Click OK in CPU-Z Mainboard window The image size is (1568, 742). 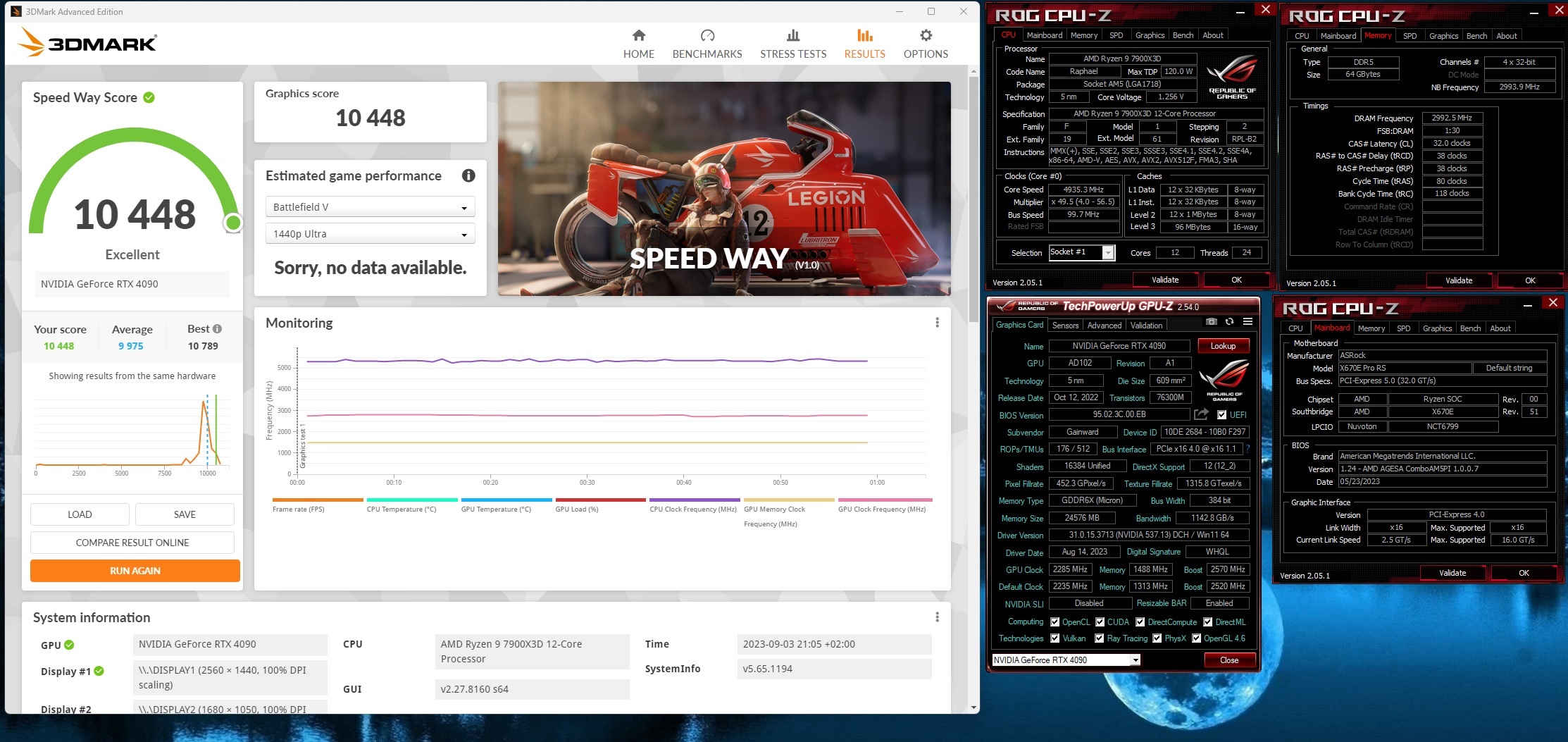(x=1524, y=573)
